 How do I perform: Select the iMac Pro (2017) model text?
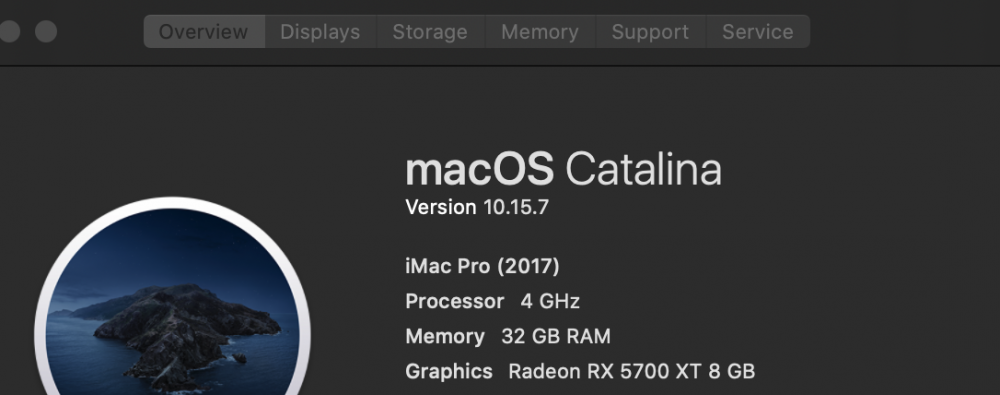pos(482,266)
